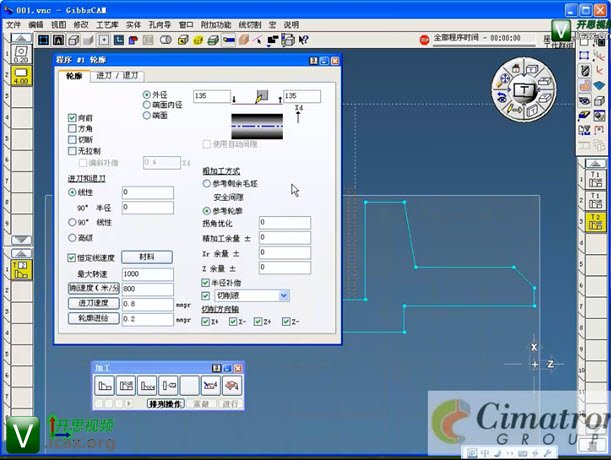Select the T2 tool tile on right panel

point(596,218)
